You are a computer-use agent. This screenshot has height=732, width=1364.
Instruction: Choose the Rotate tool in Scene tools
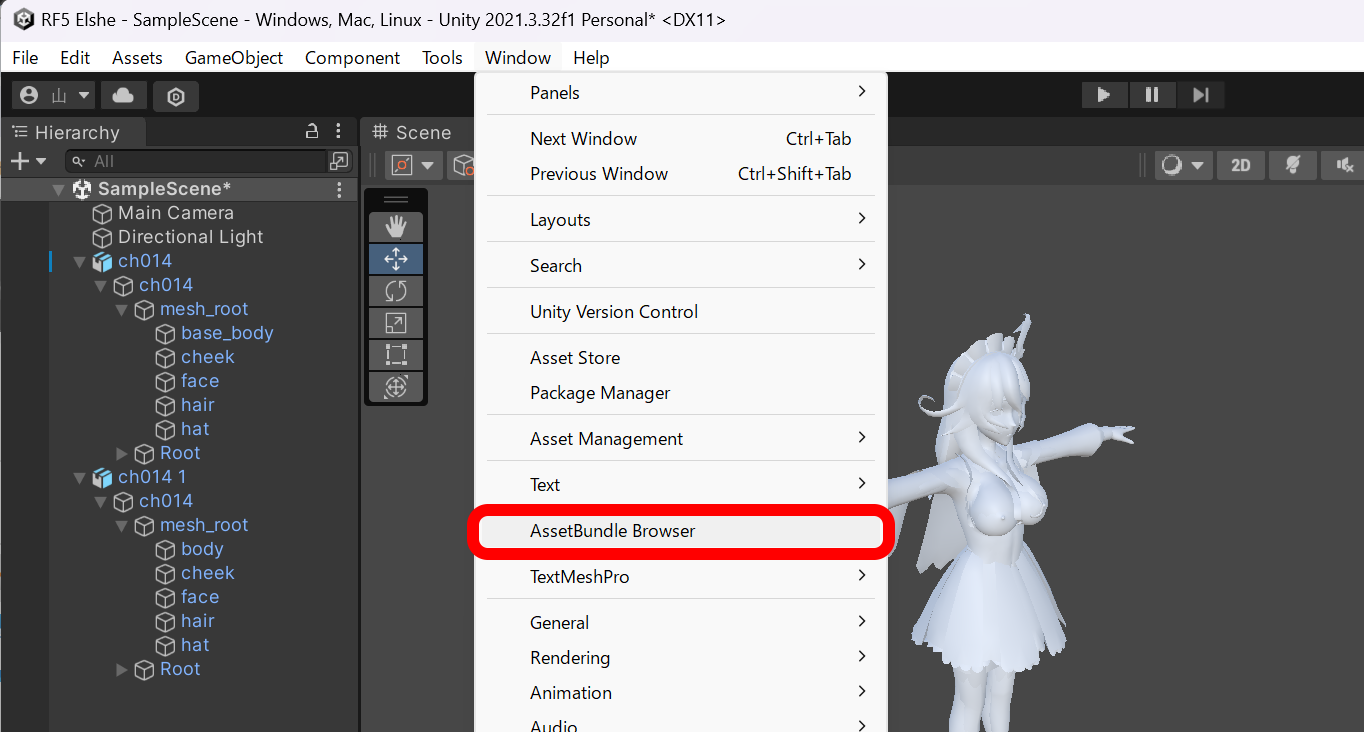(396, 291)
